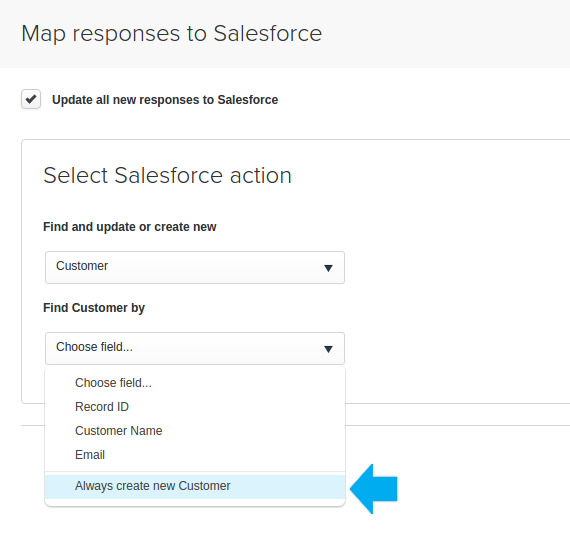Open the Customer object dropdown

pyautogui.click(x=195, y=267)
